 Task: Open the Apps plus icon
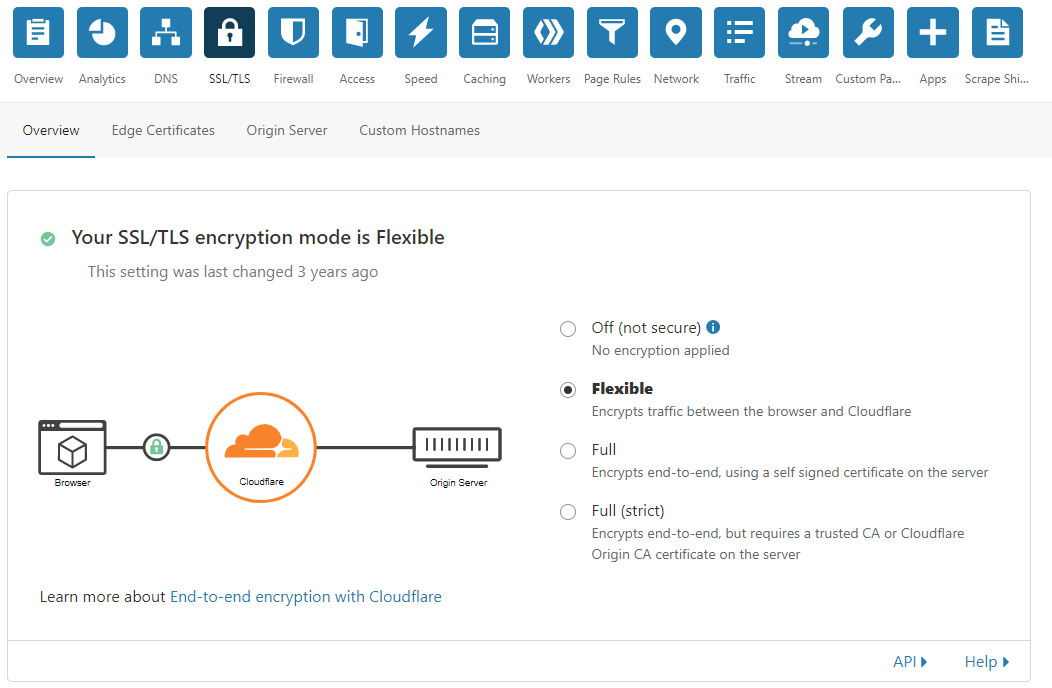[933, 33]
